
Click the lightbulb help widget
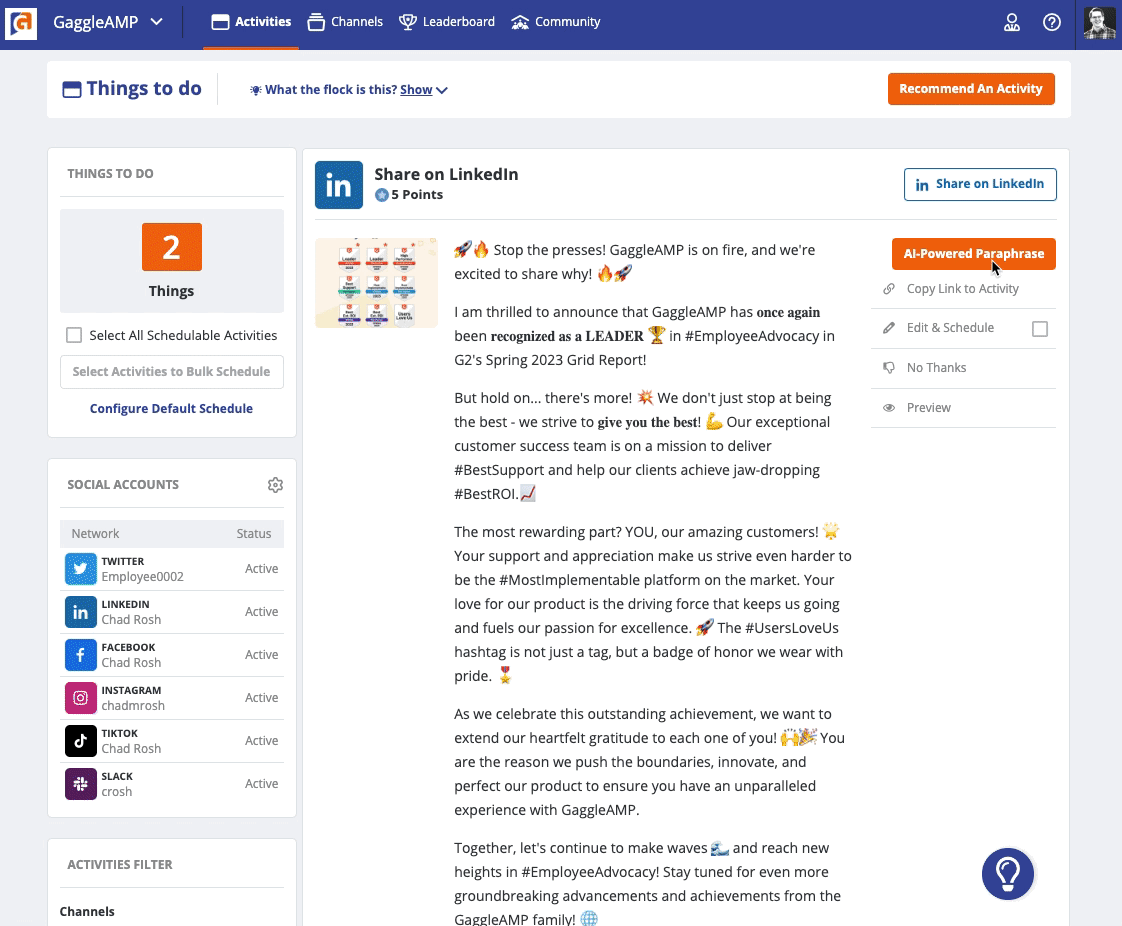(x=1008, y=874)
